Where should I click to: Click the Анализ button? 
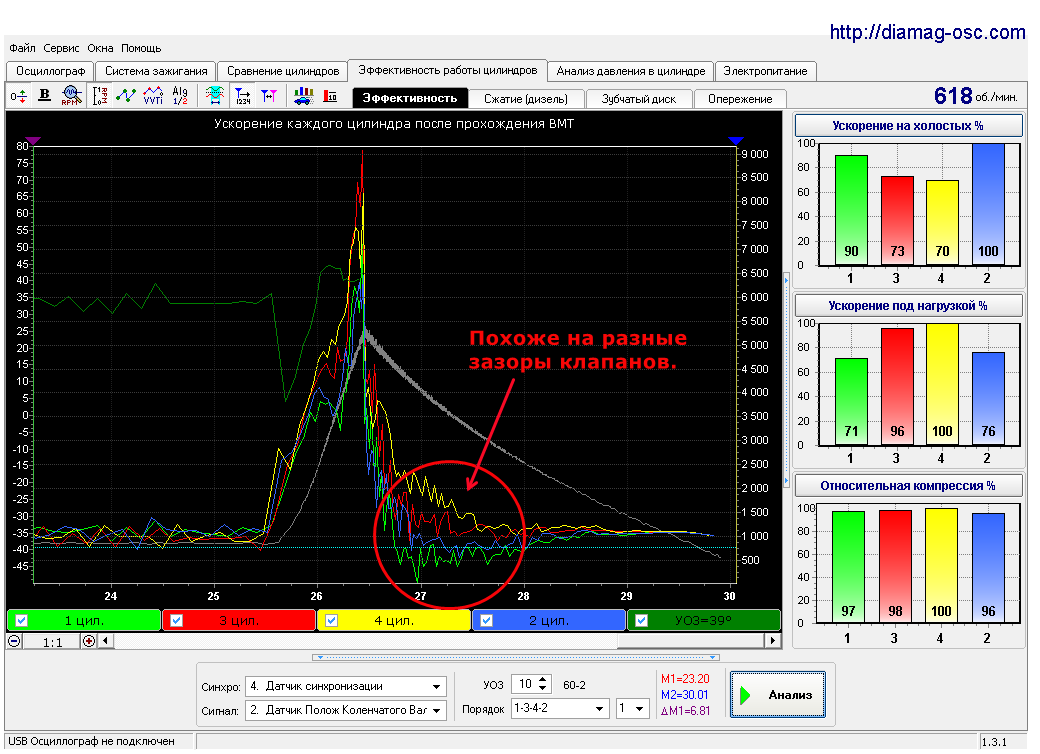pyautogui.click(x=778, y=694)
